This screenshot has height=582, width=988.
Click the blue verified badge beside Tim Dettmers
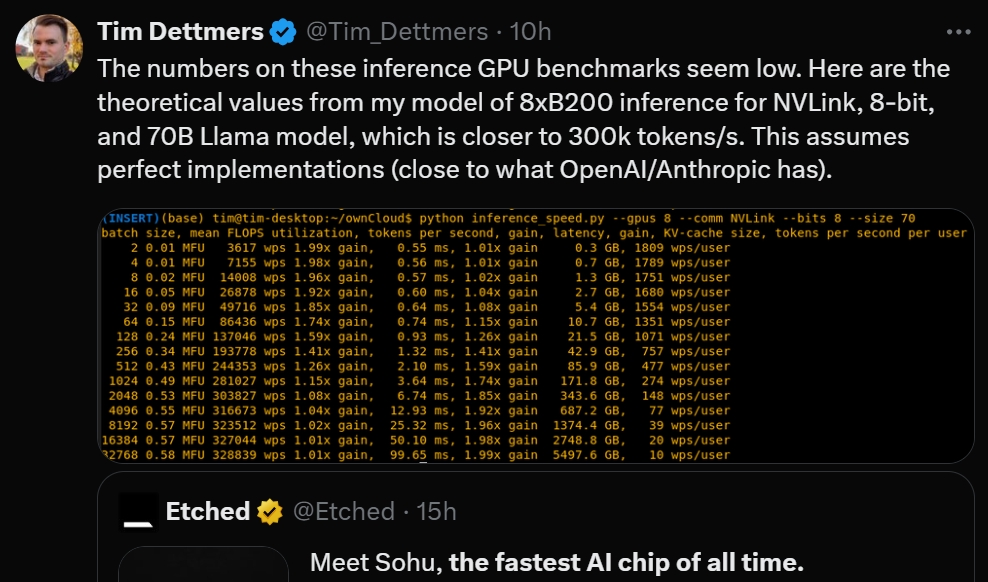coord(283,31)
